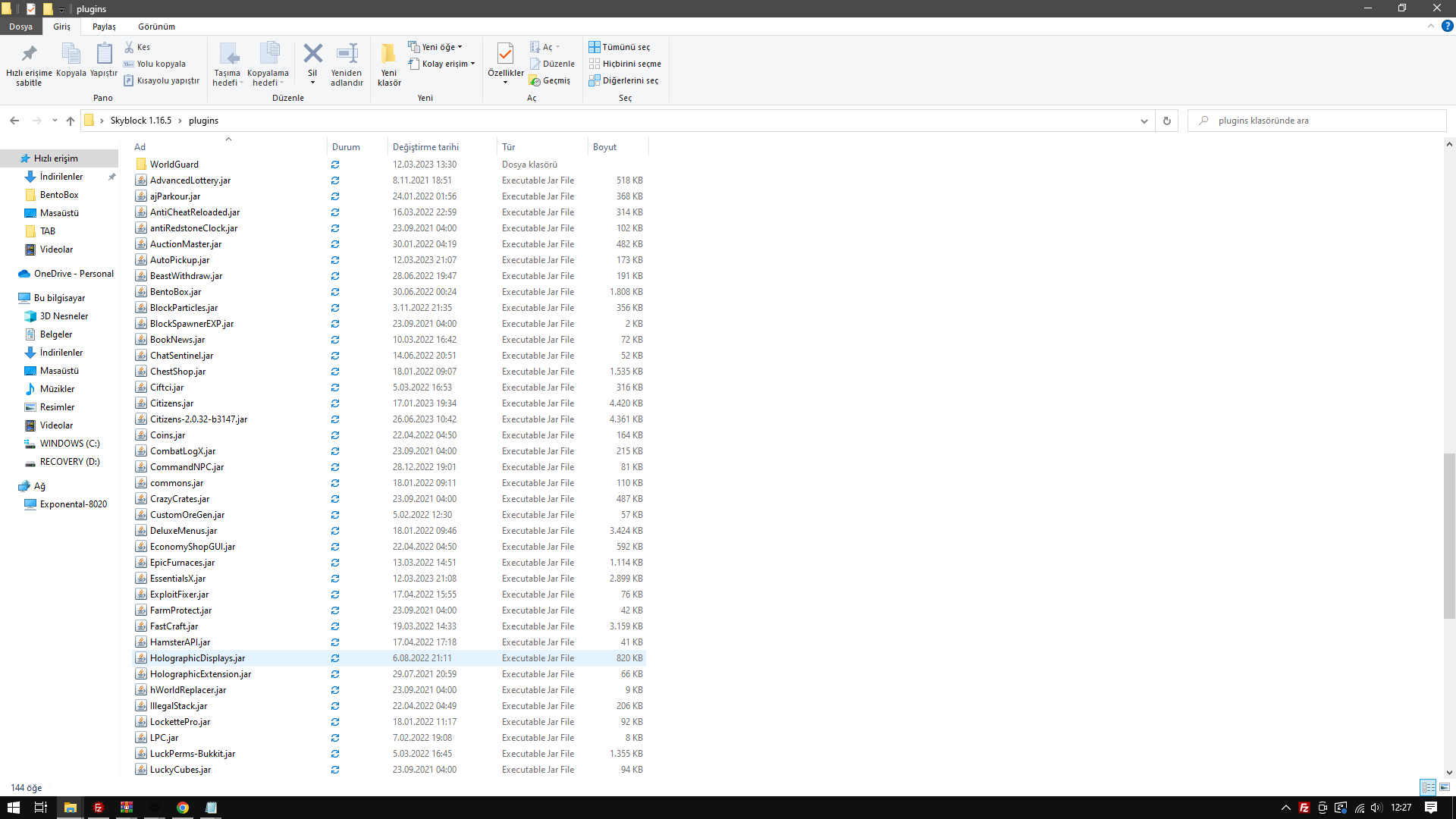Click the vertical scrollbar thumb
The height and width of the screenshot is (819, 1456).
pyautogui.click(x=1449, y=536)
